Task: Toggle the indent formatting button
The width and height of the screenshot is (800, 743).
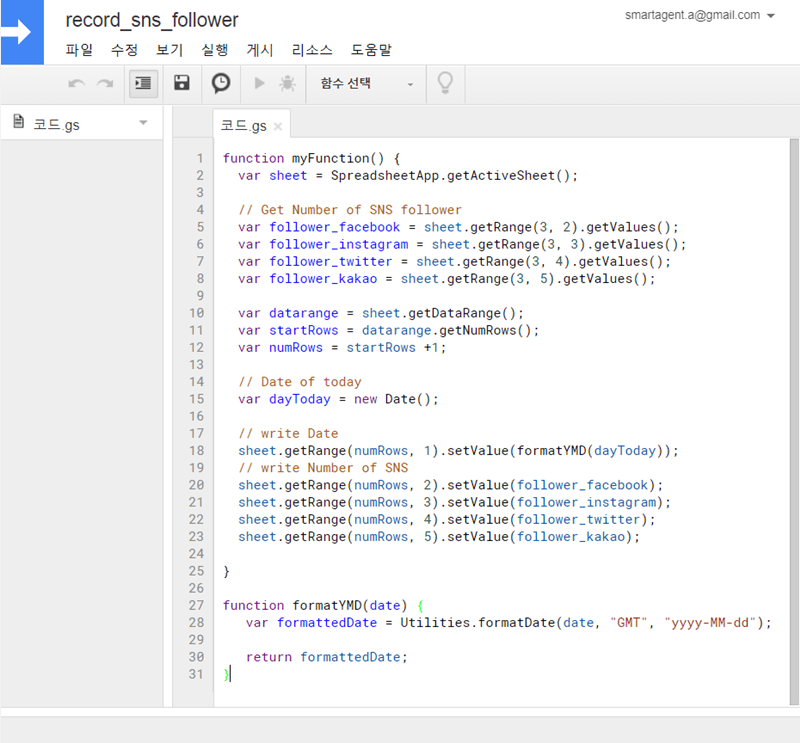Action: click(x=143, y=84)
